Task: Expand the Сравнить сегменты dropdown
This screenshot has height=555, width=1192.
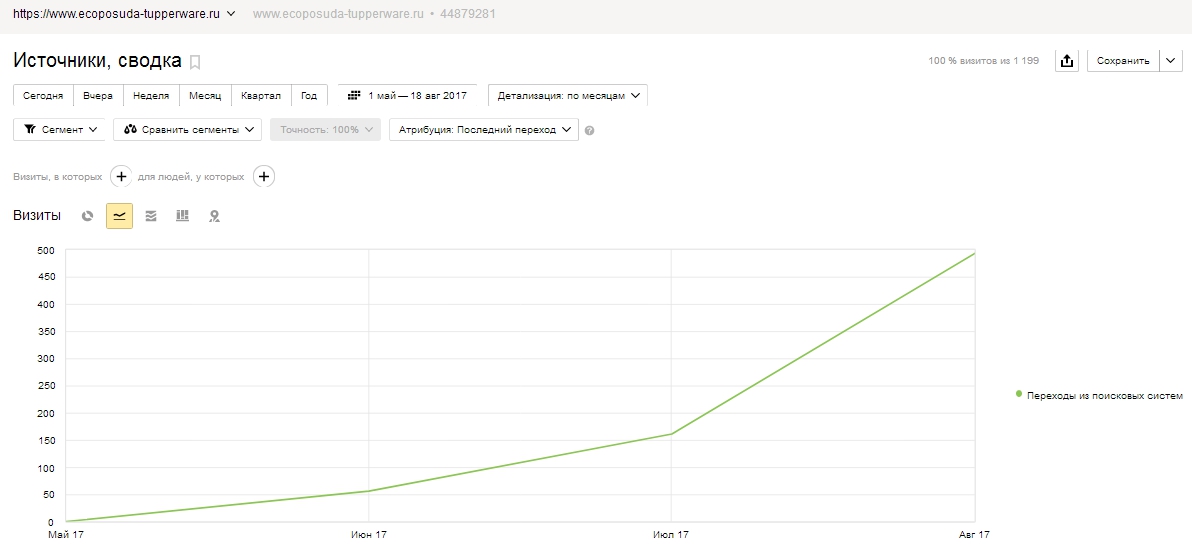Action: point(187,130)
